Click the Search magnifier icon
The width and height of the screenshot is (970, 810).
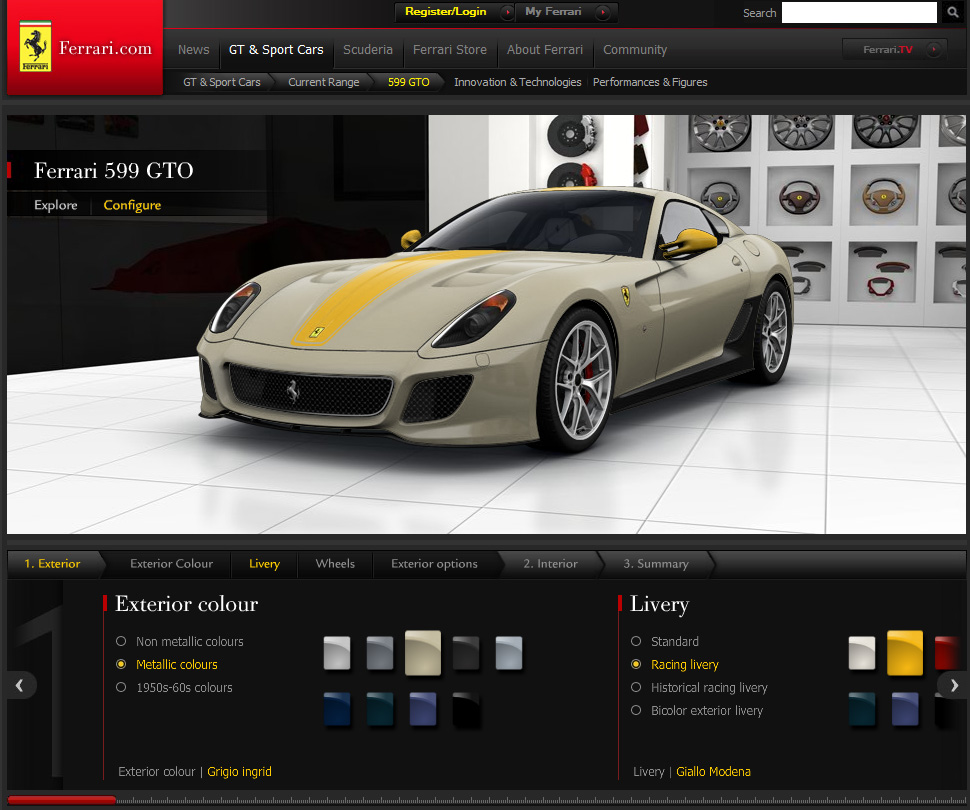pos(951,13)
